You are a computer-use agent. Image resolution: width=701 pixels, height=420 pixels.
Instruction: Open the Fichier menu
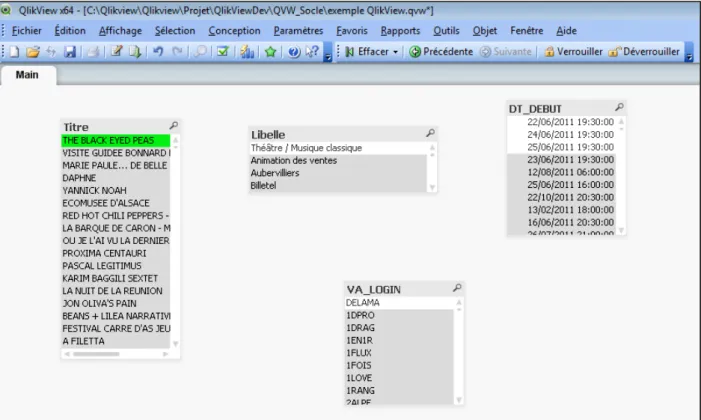pos(26,31)
